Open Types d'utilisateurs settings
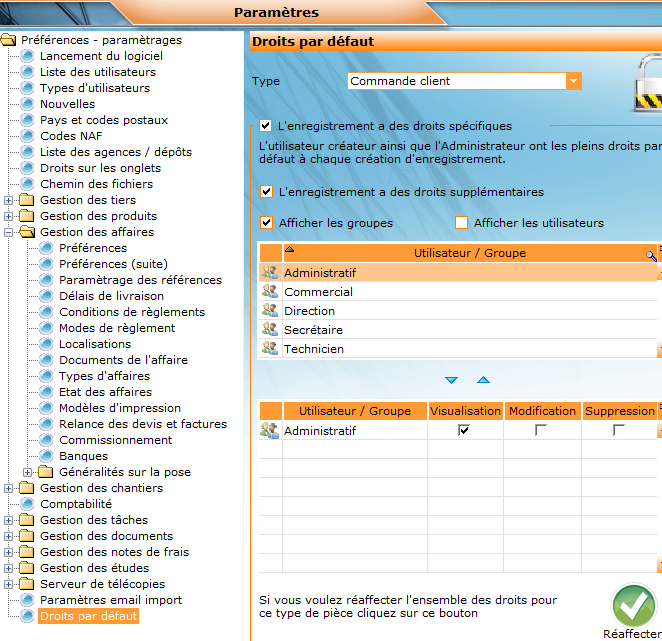Viewport: 662px width, 641px height. 95,88
